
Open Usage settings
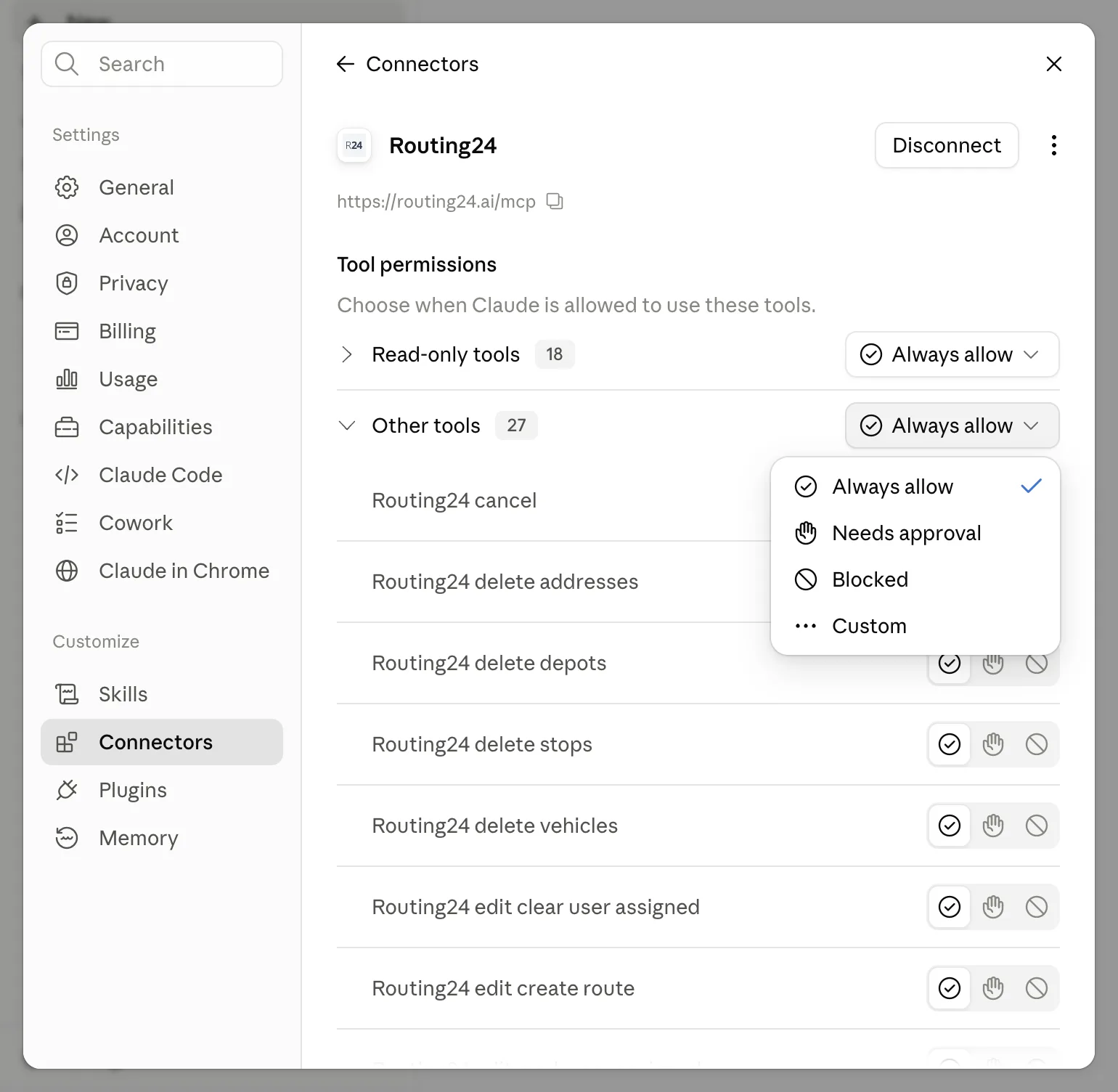click(162, 379)
